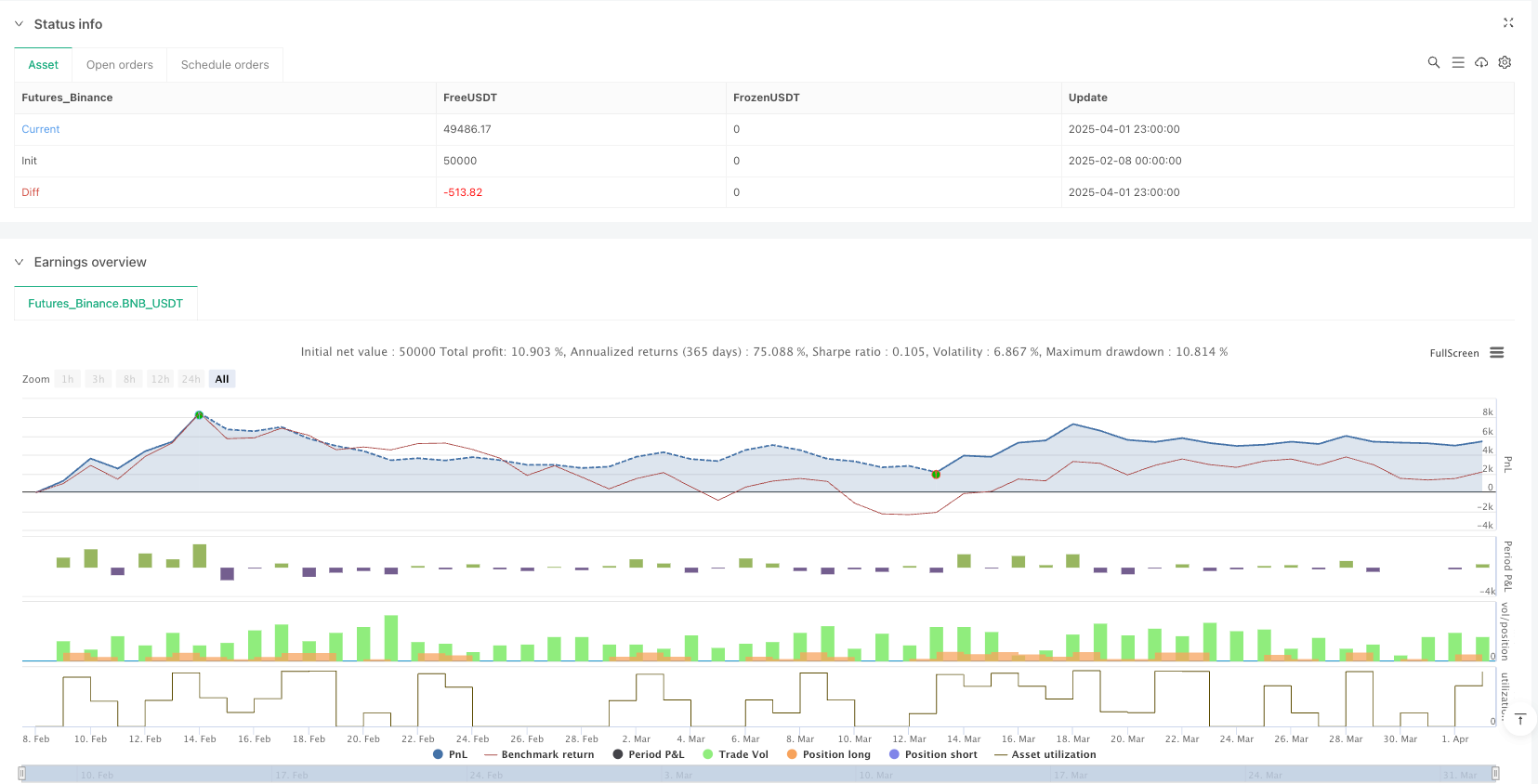Toggle Trade Vol legend item

[x=735, y=754]
